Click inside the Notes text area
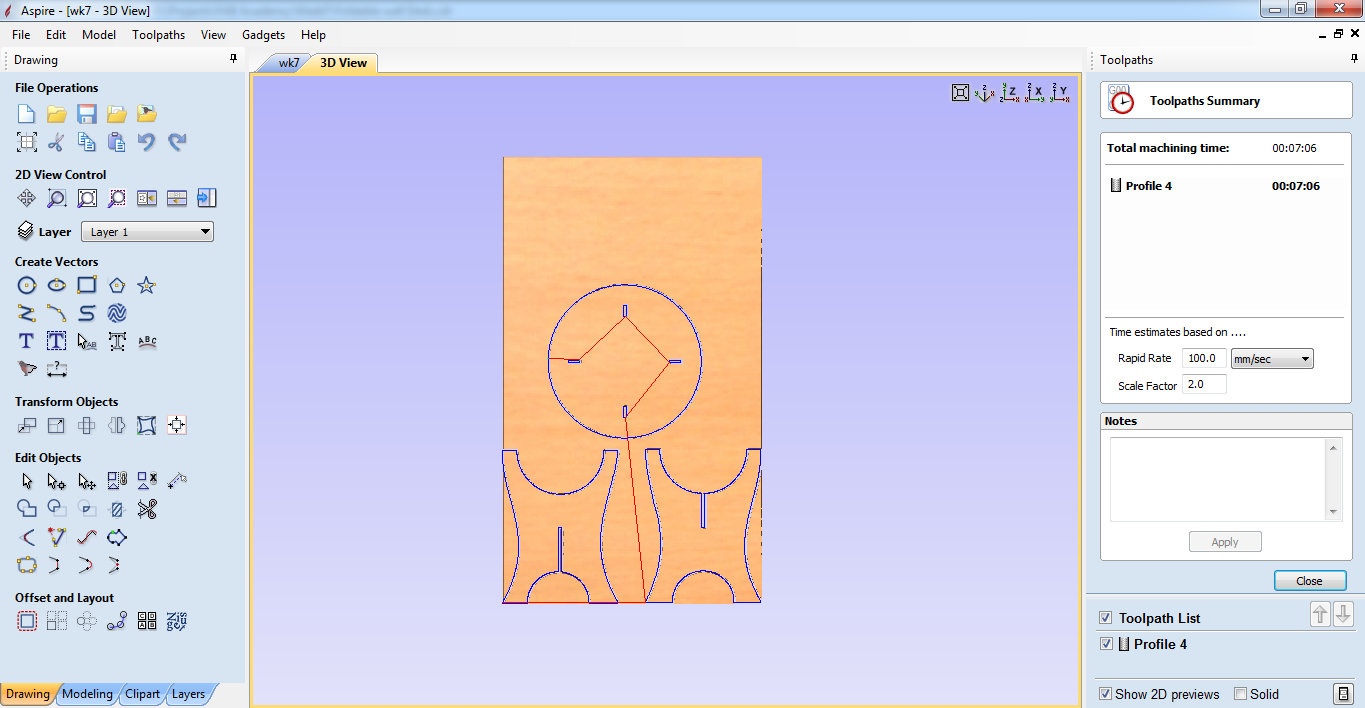The height and width of the screenshot is (708, 1365). click(1218, 479)
